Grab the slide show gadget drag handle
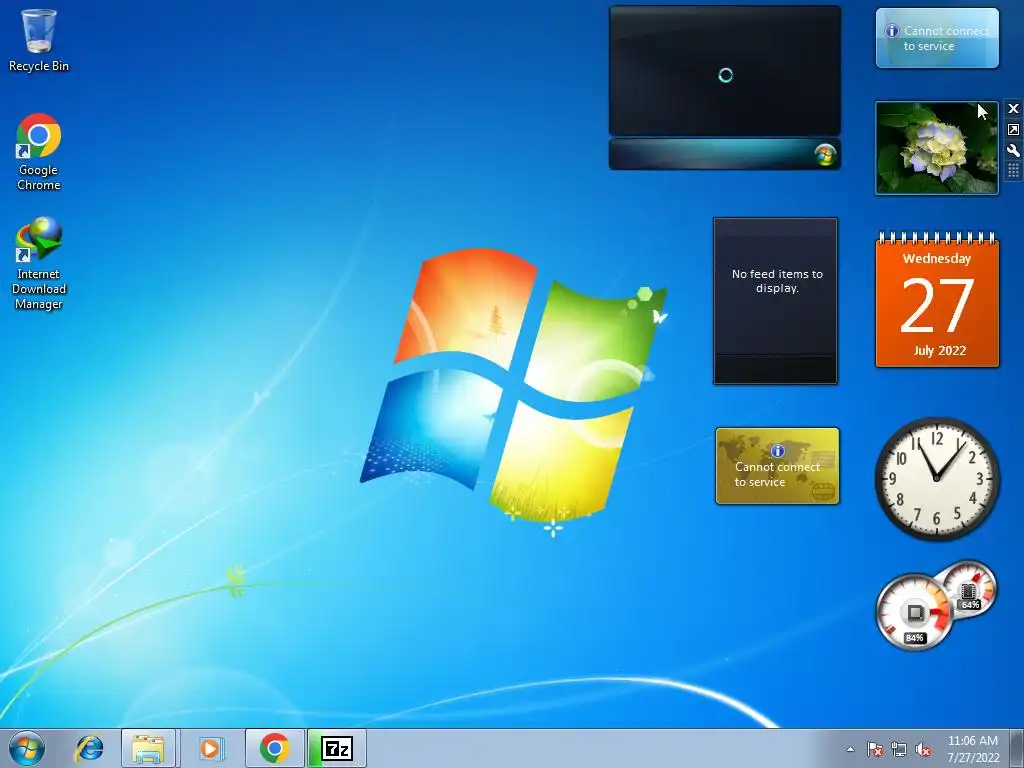The image size is (1024, 768). pyautogui.click(x=1013, y=171)
